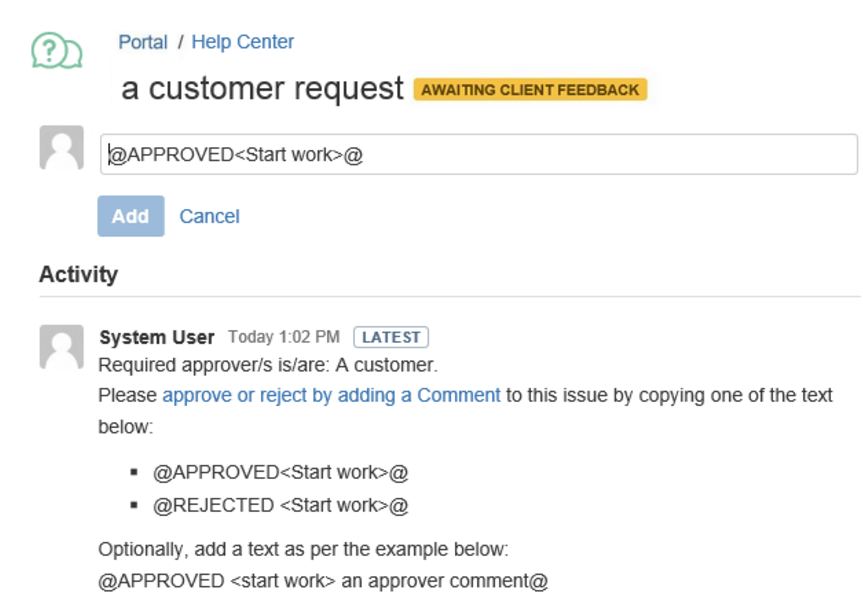863x596 pixels.
Task: Click the example '@APPROVED <start work> an approver comment@' text
Action: click(323, 580)
